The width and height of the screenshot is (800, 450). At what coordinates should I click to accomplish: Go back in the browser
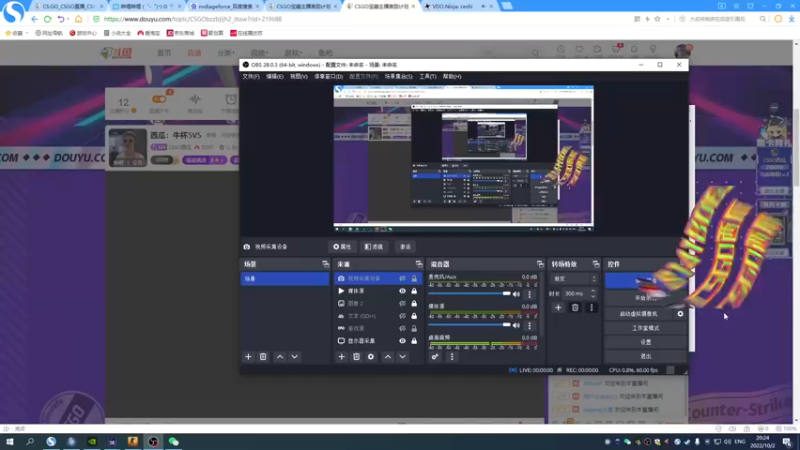34,19
